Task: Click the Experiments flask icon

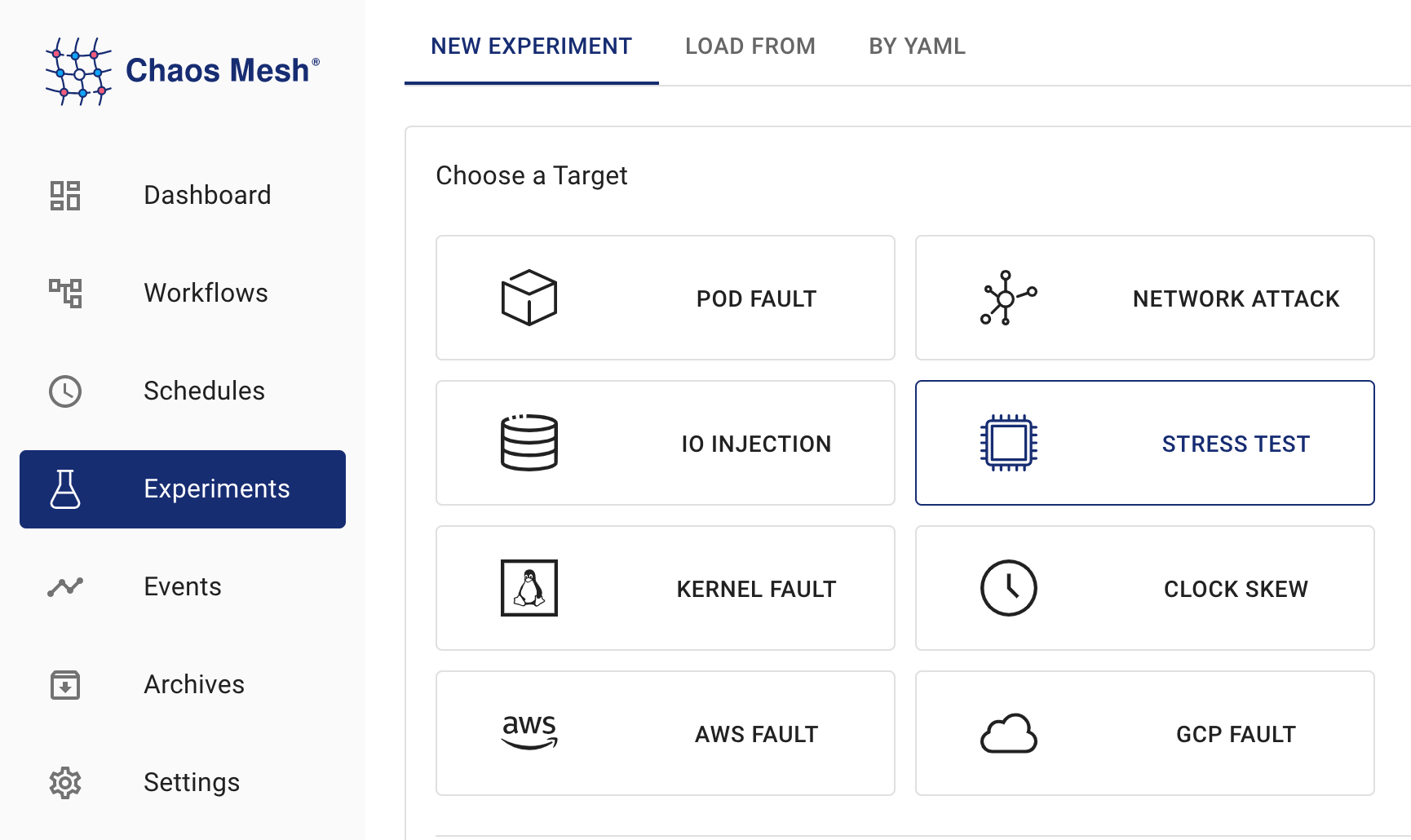Action: click(65, 489)
